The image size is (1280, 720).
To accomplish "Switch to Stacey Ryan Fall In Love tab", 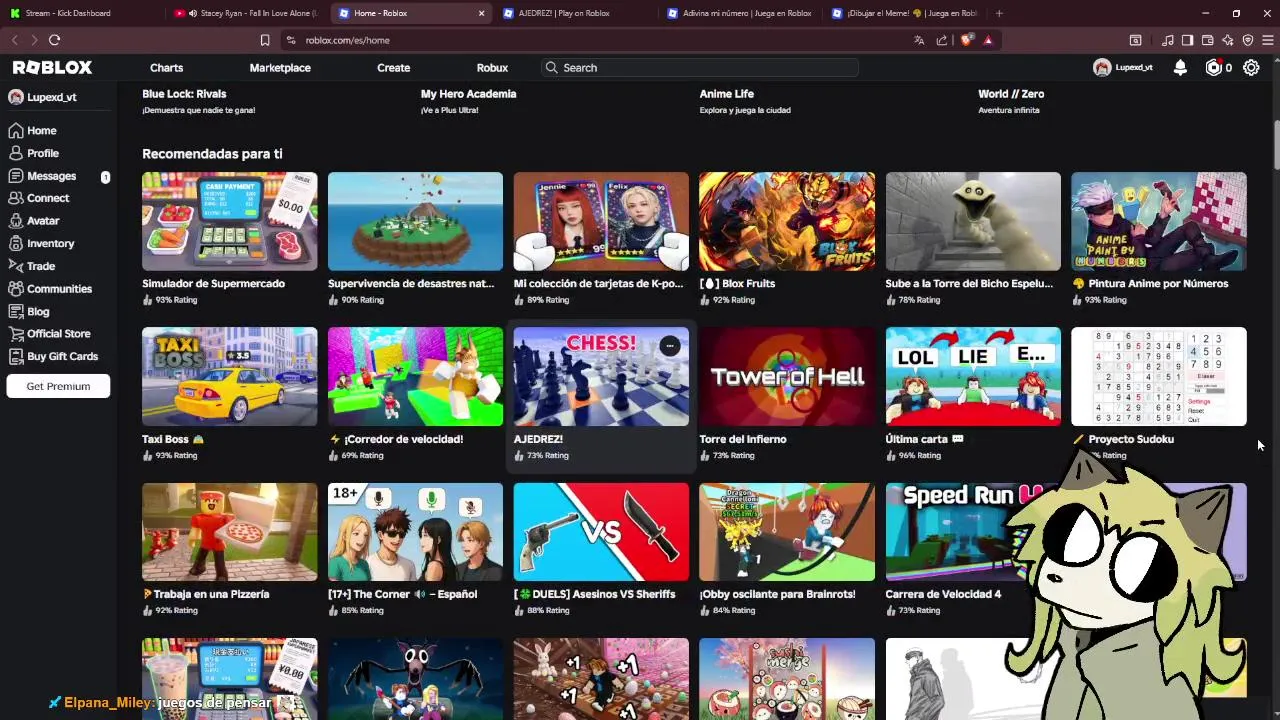I will click(245, 13).
